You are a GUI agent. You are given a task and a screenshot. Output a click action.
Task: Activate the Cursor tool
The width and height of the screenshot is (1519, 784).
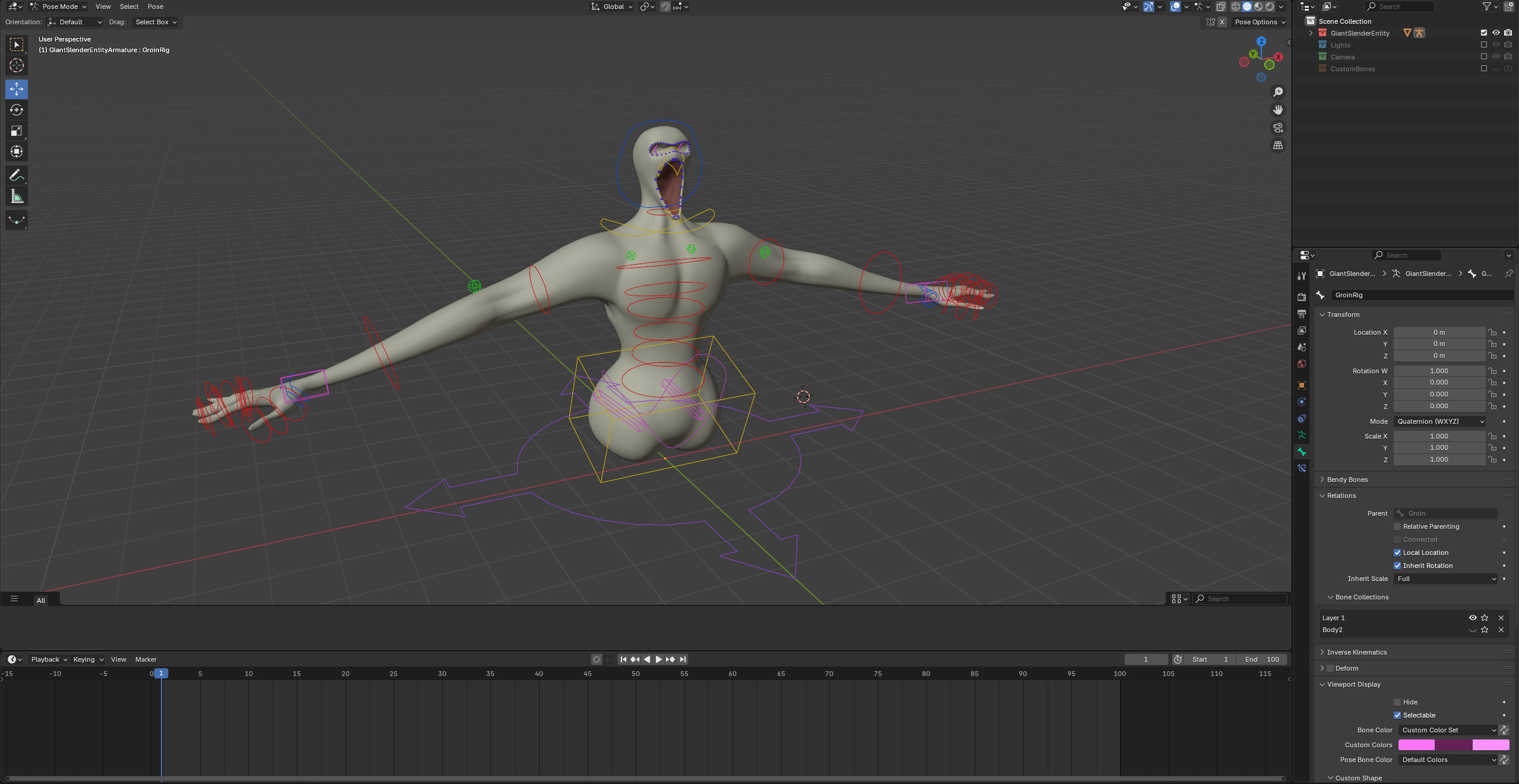[x=17, y=65]
